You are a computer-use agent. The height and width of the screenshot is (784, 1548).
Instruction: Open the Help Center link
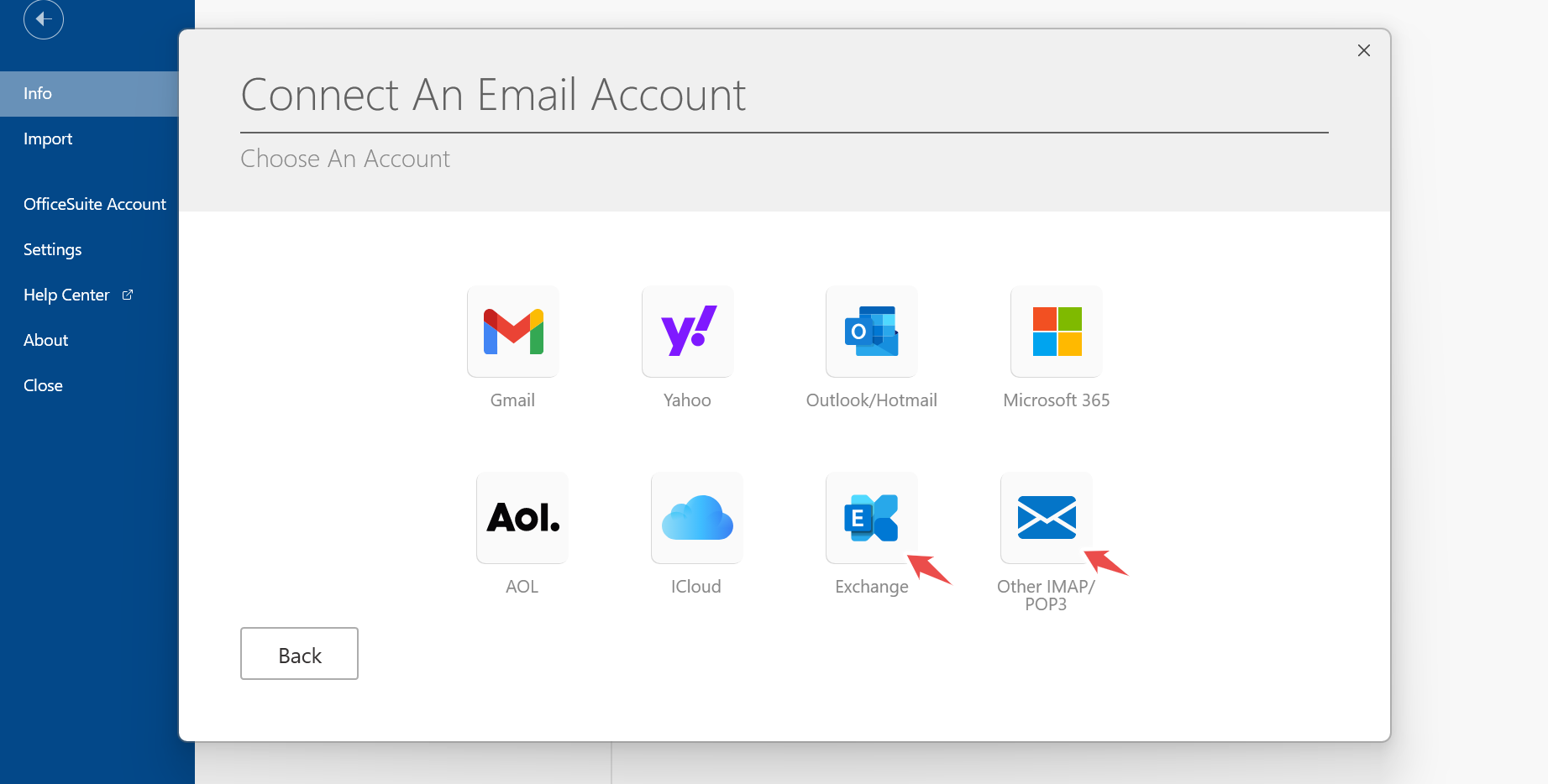tap(66, 295)
